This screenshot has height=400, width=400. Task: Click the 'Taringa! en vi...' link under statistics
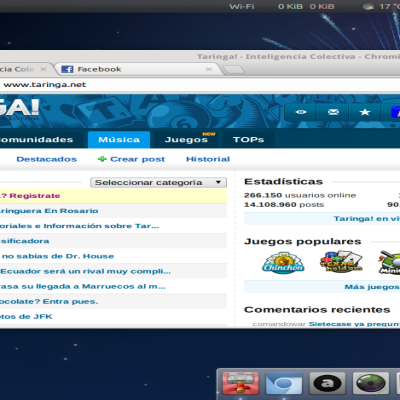(367, 219)
